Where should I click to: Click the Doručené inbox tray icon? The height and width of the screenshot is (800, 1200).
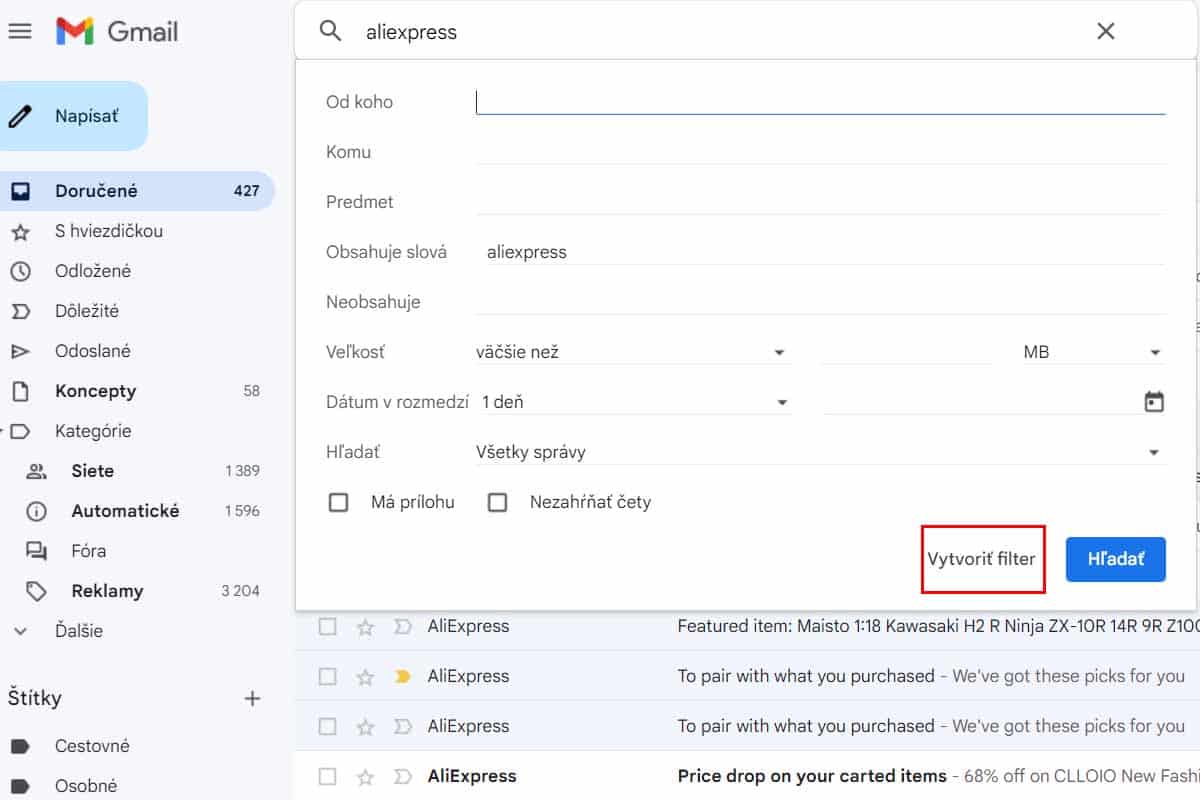click(x=20, y=191)
